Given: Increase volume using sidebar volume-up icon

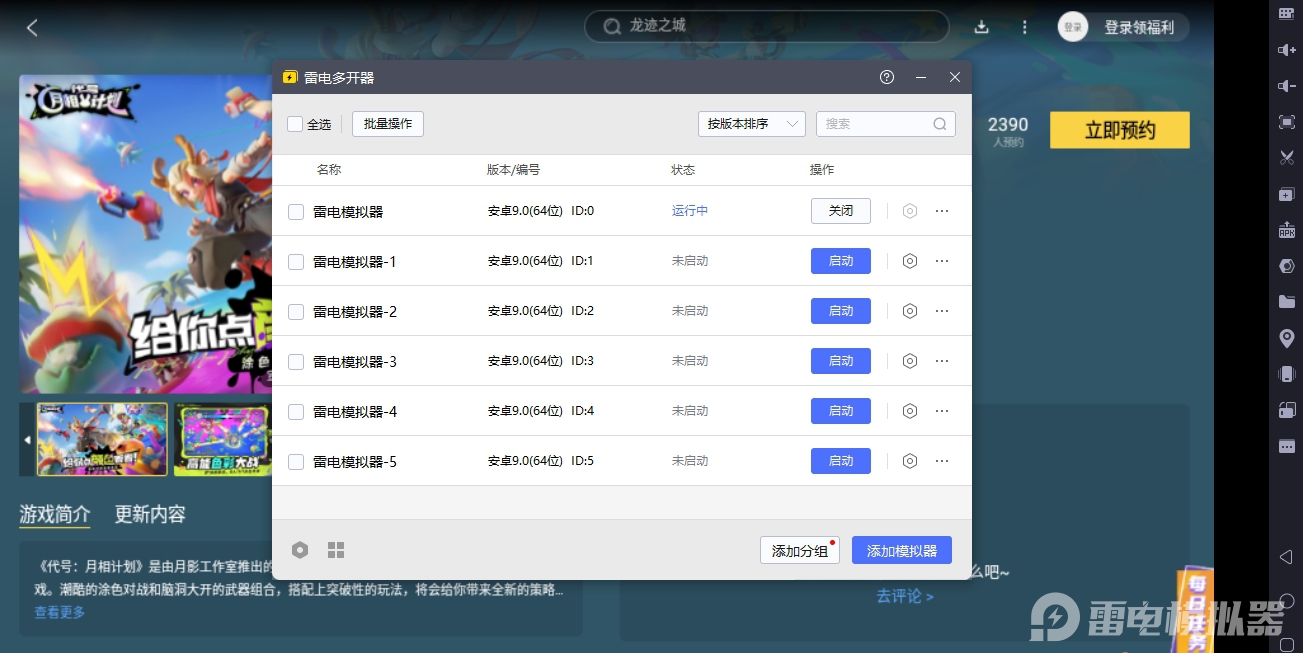Looking at the screenshot, I should click(1287, 49).
